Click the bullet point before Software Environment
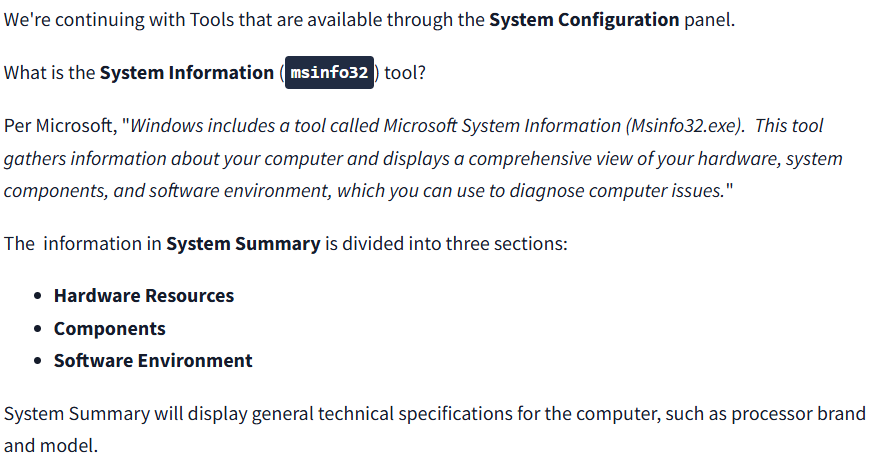882x472 pixels. [37, 361]
